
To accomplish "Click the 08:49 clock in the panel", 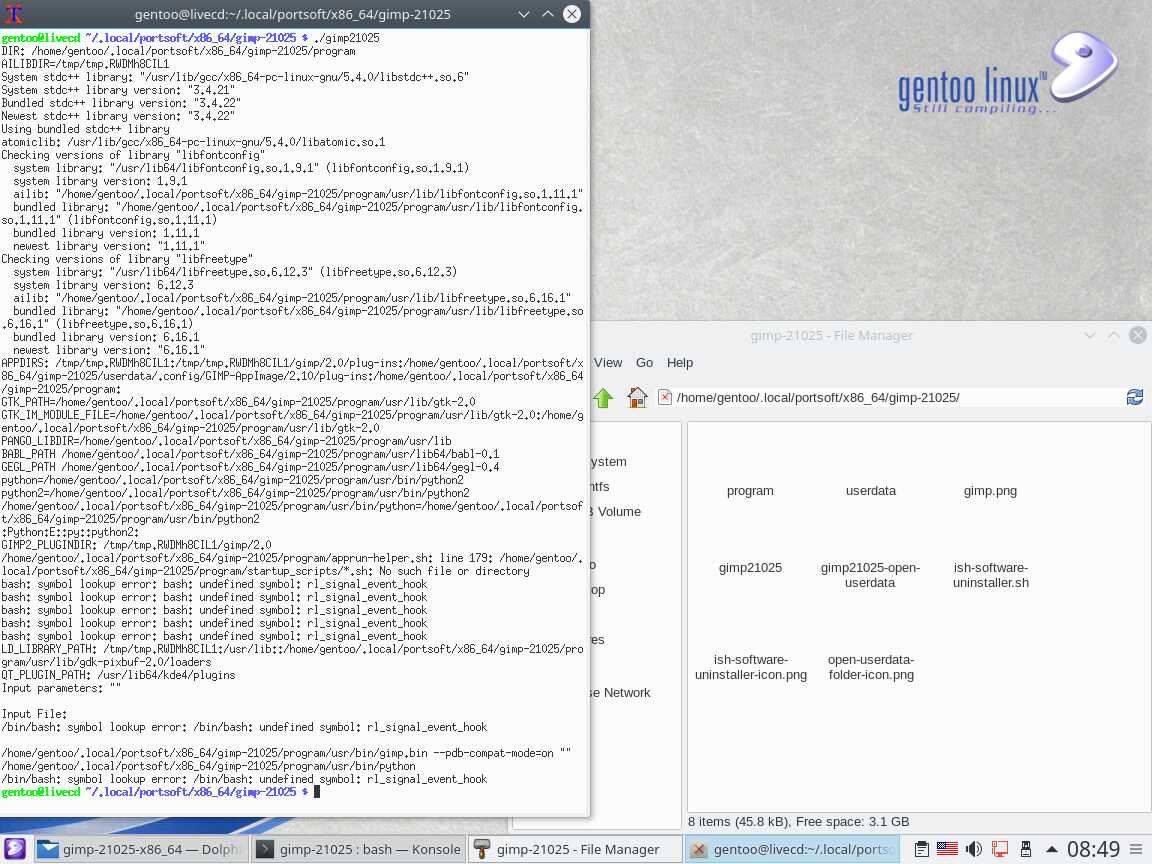I will click(x=1093, y=849).
